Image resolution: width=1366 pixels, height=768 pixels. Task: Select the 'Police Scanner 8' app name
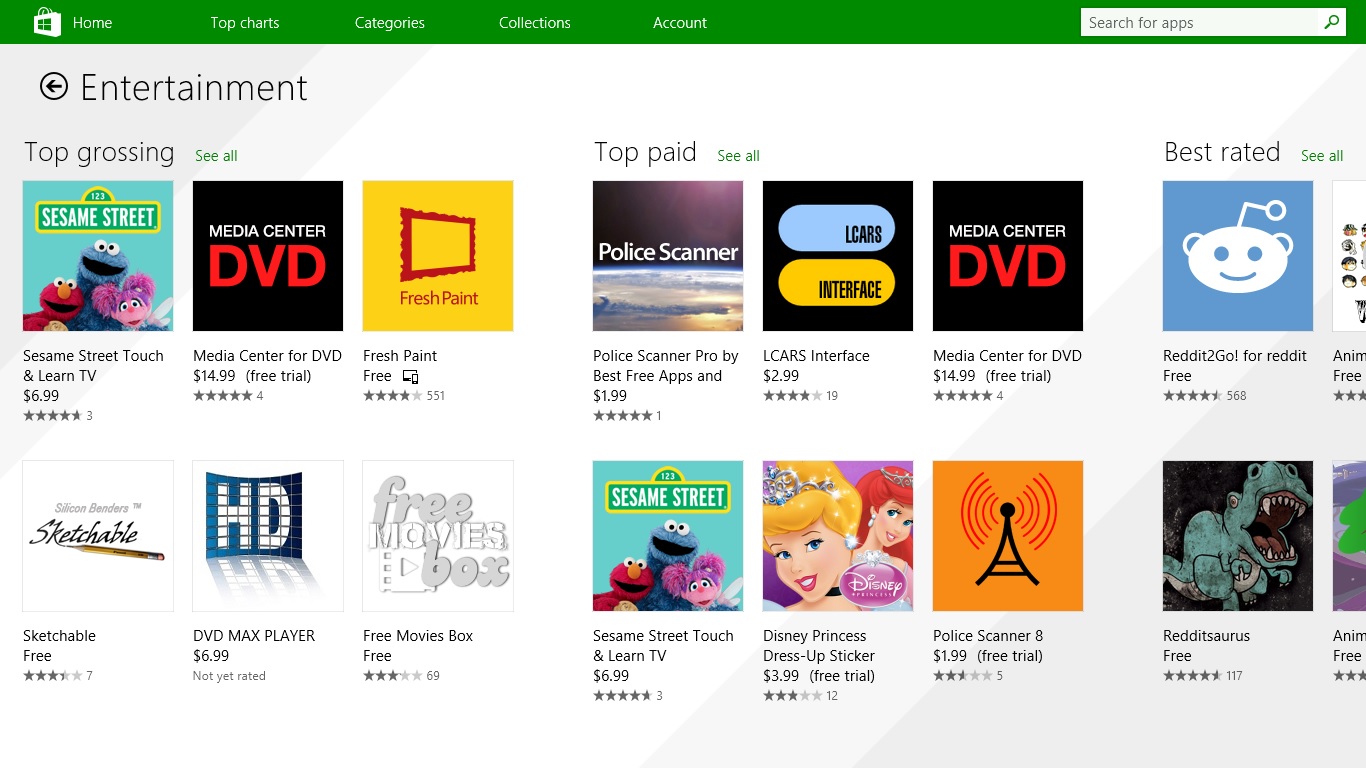pyautogui.click(x=988, y=636)
